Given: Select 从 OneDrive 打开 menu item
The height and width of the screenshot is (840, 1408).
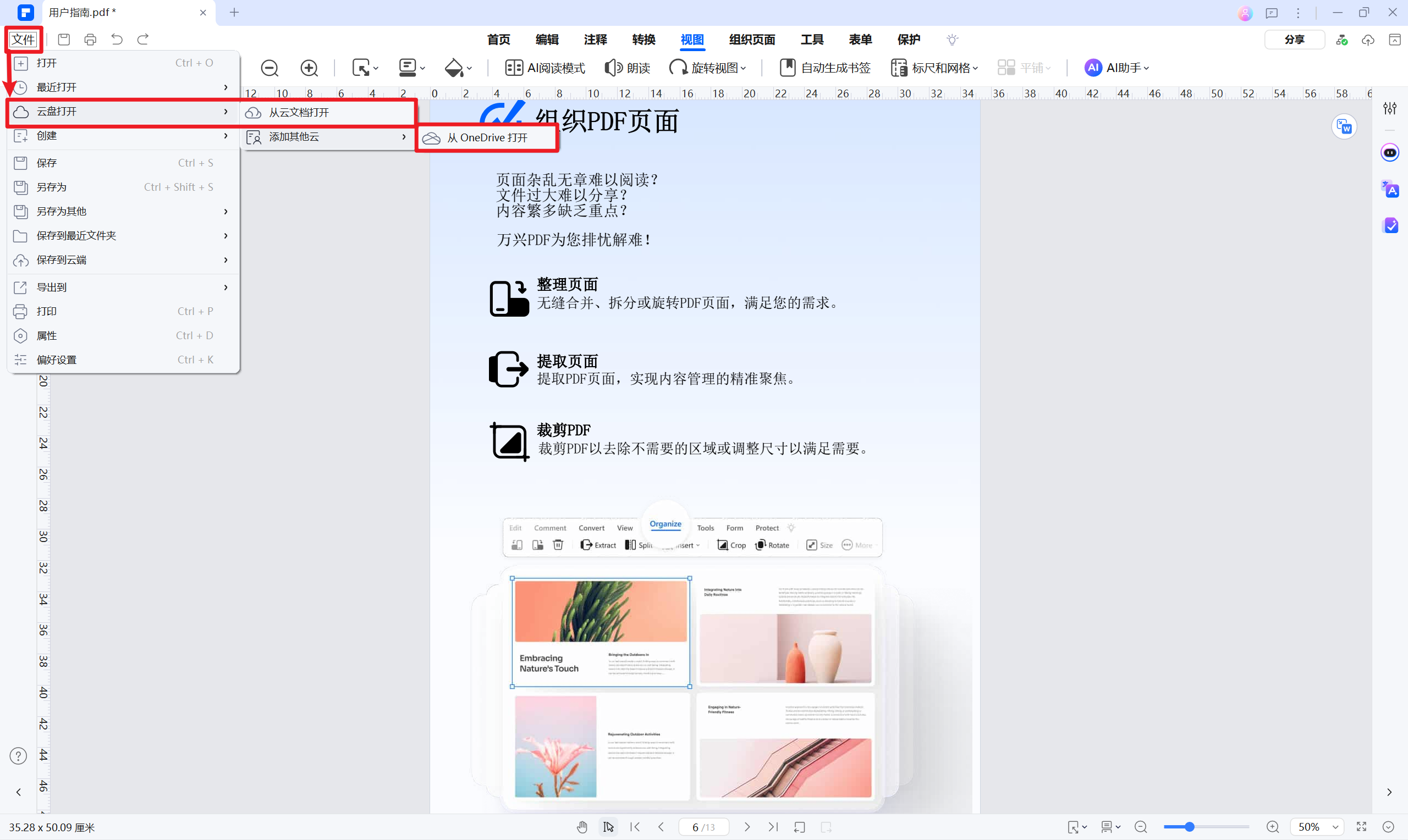Looking at the screenshot, I should (x=487, y=137).
